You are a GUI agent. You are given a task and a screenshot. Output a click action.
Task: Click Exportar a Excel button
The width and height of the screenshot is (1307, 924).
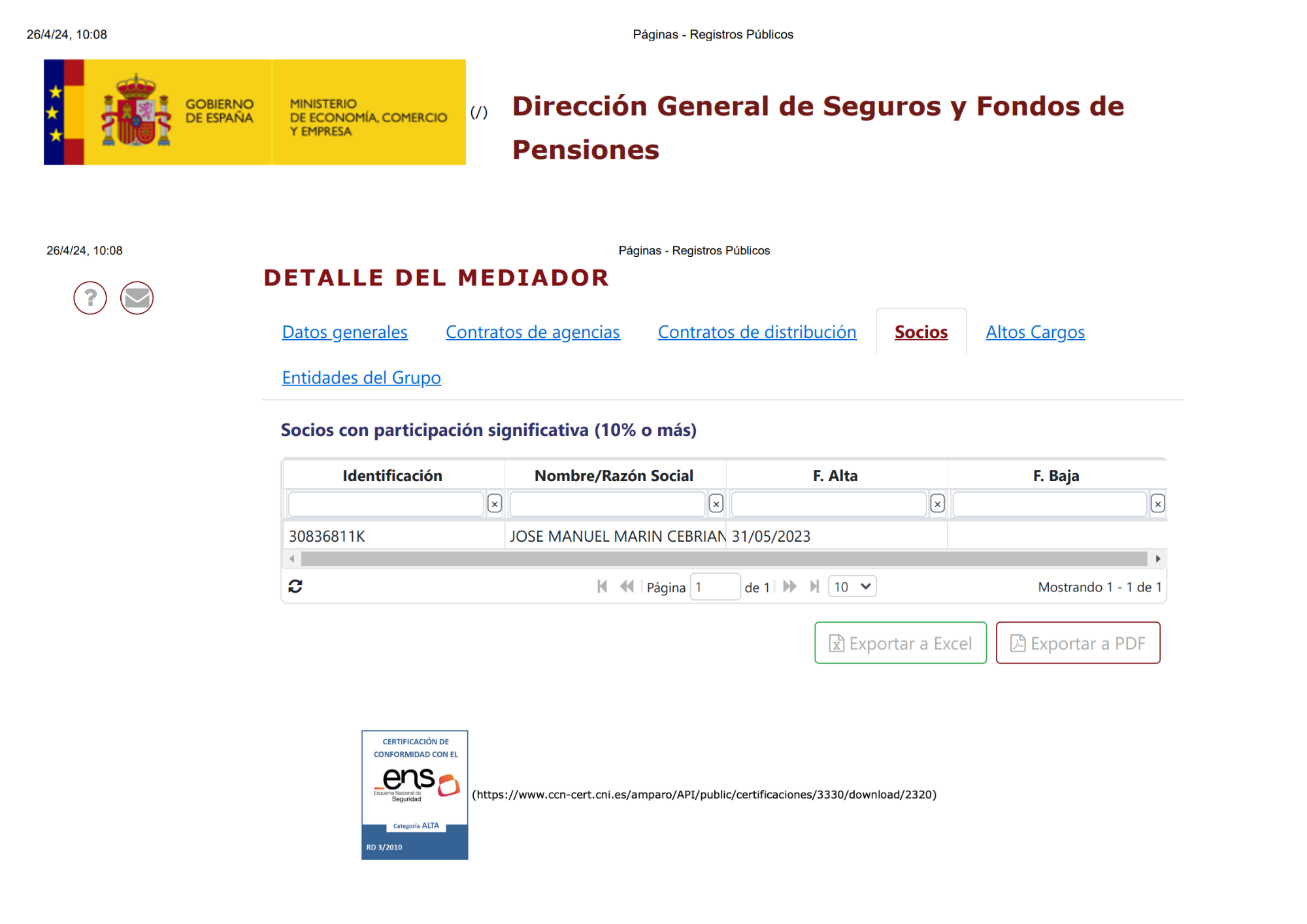coord(900,643)
